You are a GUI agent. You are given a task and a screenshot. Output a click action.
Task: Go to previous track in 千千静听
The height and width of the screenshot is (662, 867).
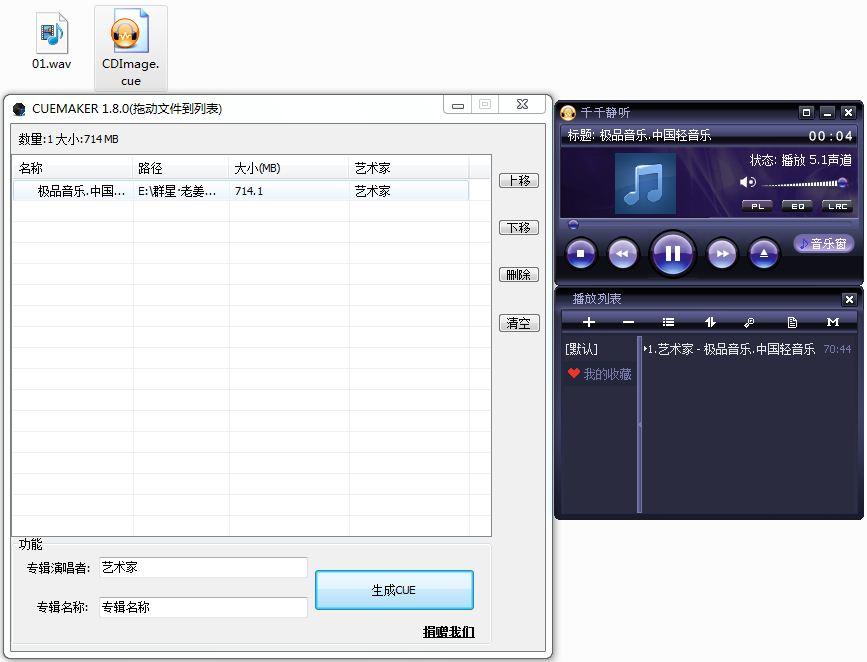pos(623,254)
